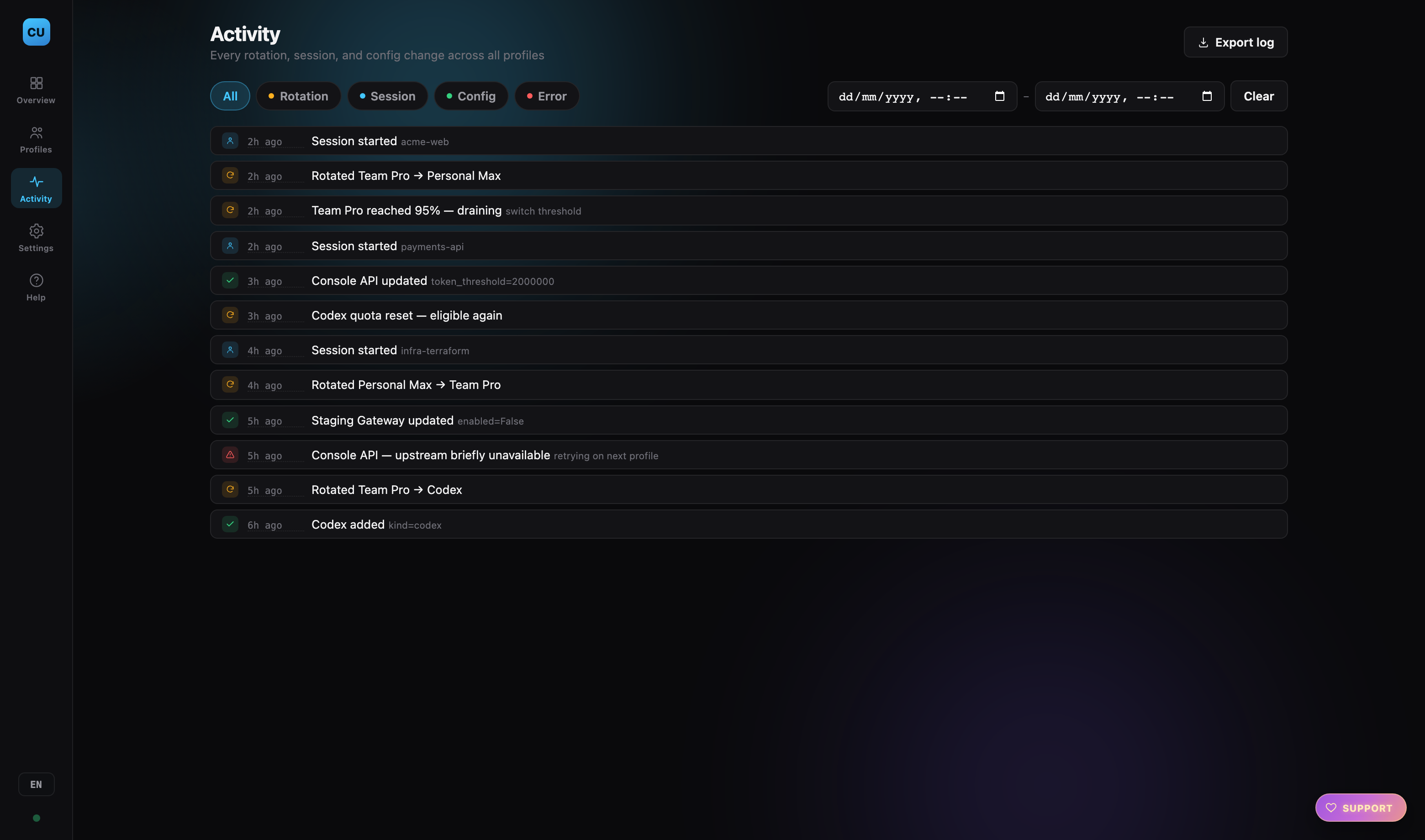
Task: Focus the end date-time field
Action: 1129,96
